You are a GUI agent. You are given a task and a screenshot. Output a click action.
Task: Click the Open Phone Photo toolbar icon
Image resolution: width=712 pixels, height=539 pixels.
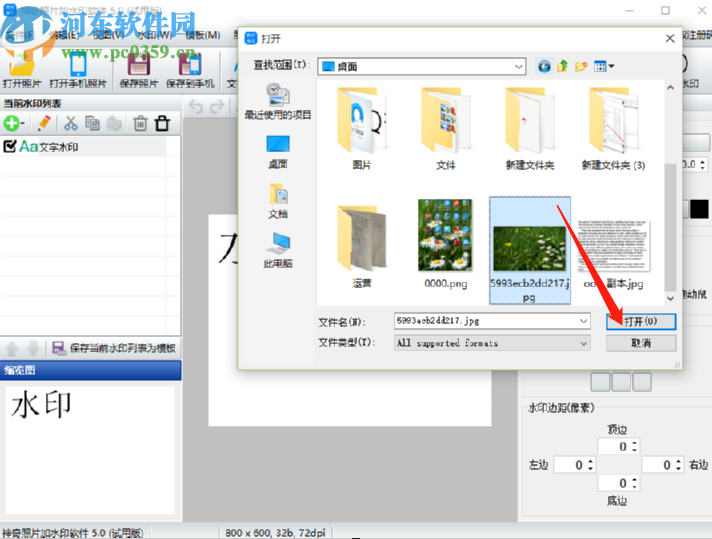point(78,70)
